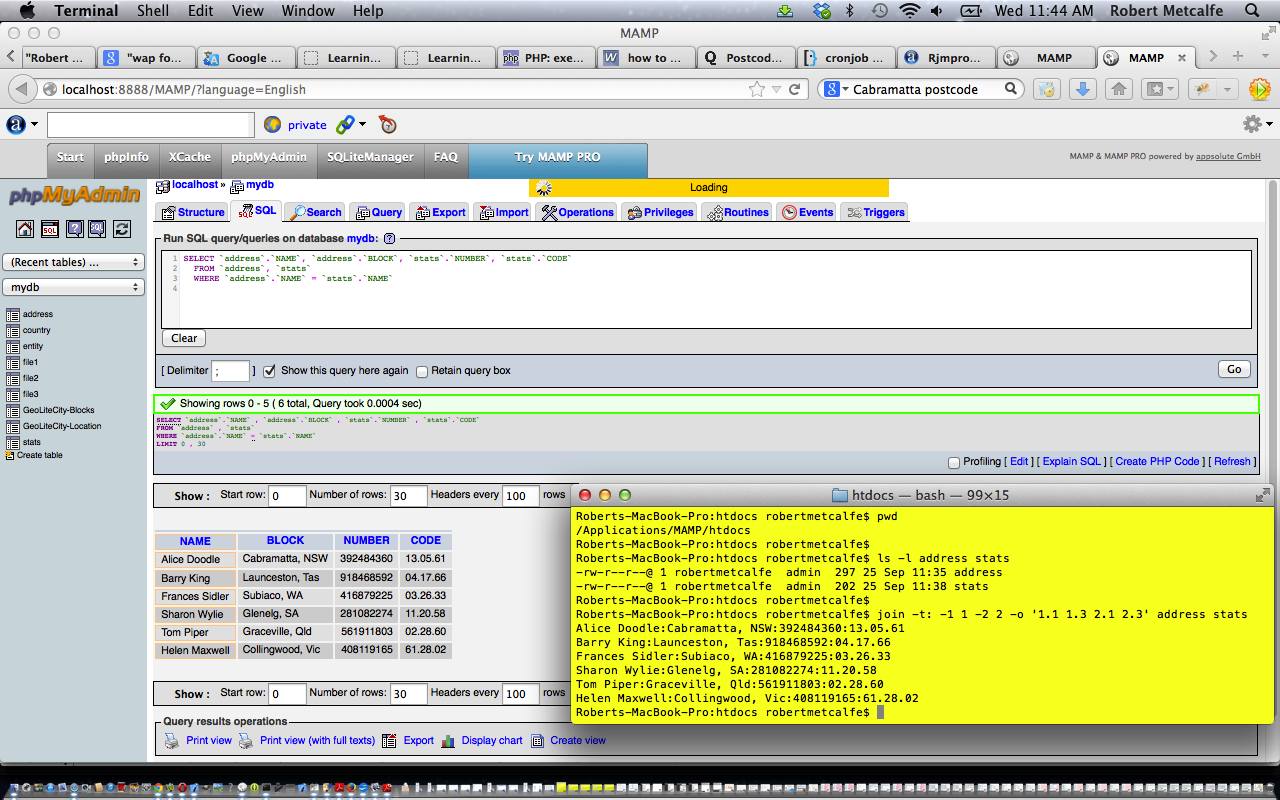
Task: Click Time Machine icon in the menu bar
Action: point(879,11)
